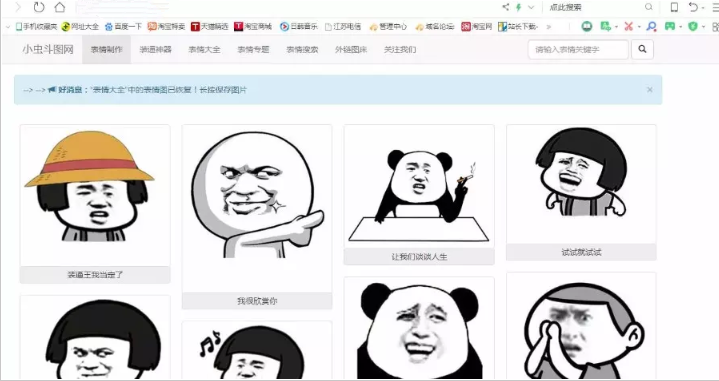Open the 关注我们 navigation tab
719x381 pixels.
[400, 50]
